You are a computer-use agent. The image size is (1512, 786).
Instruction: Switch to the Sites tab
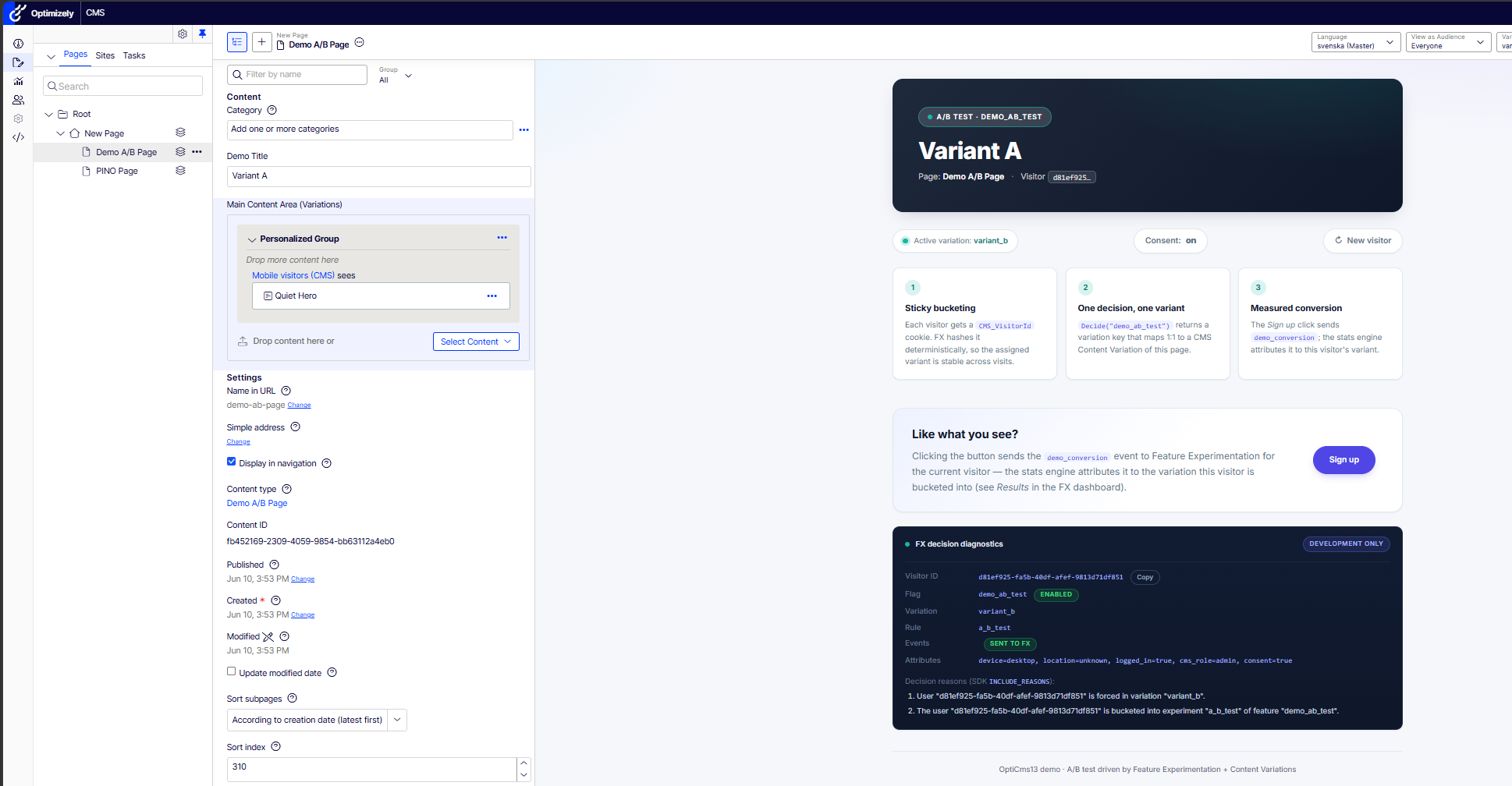[105, 55]
